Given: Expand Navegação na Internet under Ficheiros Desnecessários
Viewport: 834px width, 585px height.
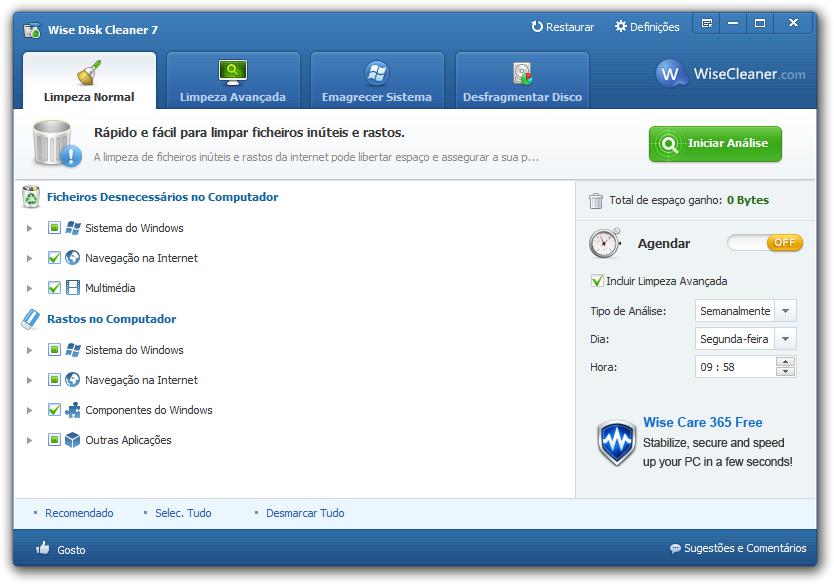Looking at the screenshot, I should pyautogui.click(x=30, y=258).
